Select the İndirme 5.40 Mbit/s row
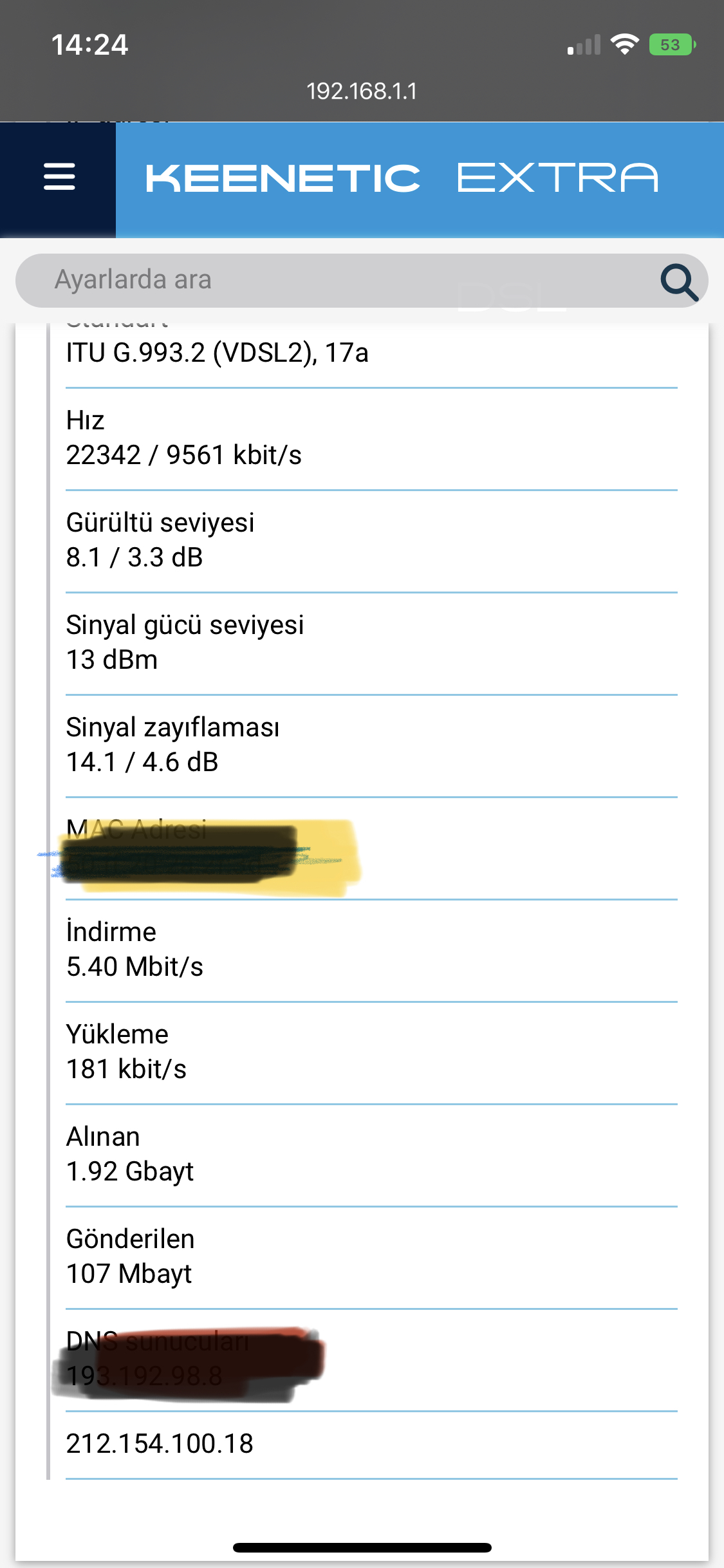Screen dimensions: 724x1568 pyautogui.click(x=371, y=951)
